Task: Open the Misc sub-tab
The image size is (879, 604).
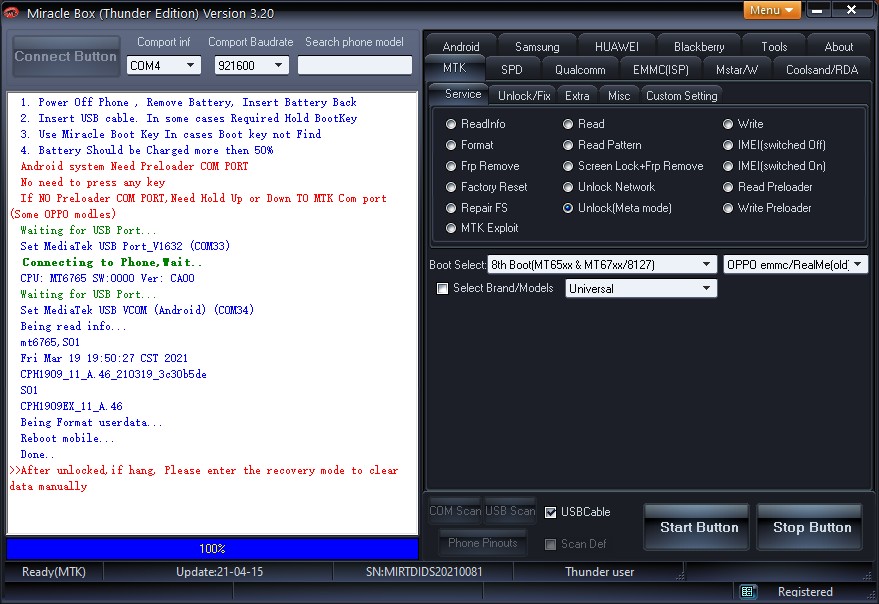Action: pos(619,95)
